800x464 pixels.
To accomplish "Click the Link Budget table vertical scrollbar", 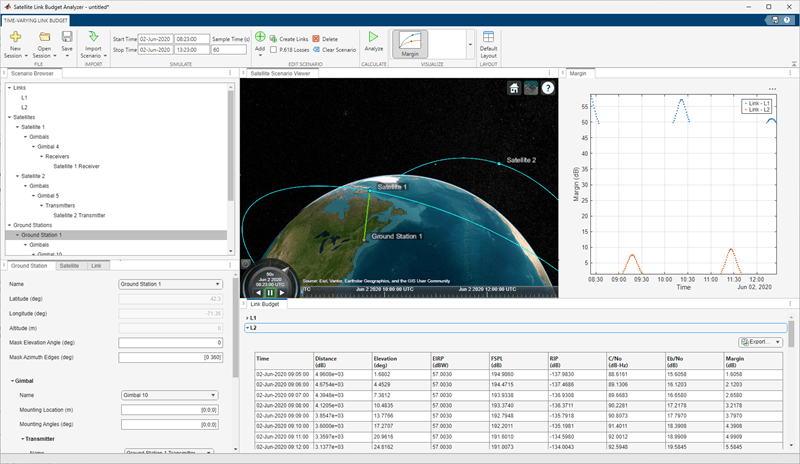I will (x=791, y=334).
